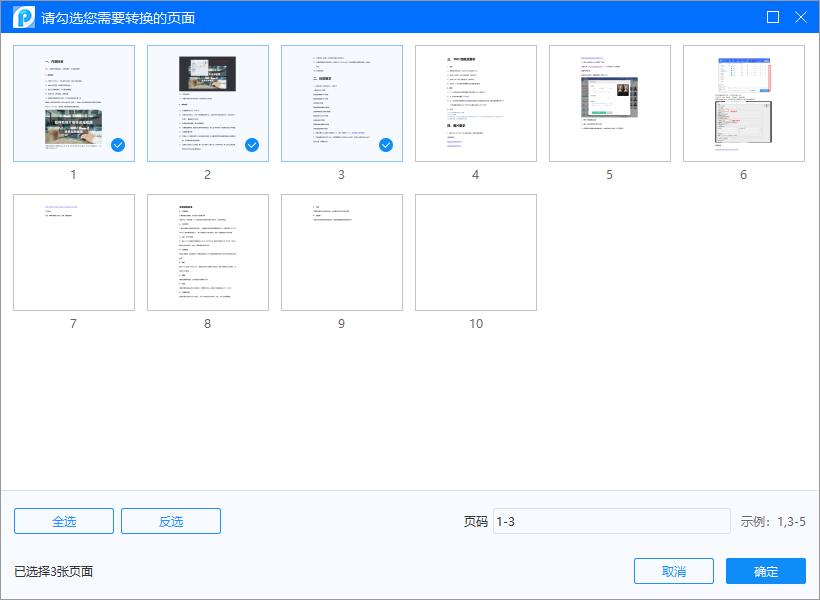820x600 pixels.
Task: Click the 已选择3张页面 status text
Action: pyautogui.click(x=53, y=571)
